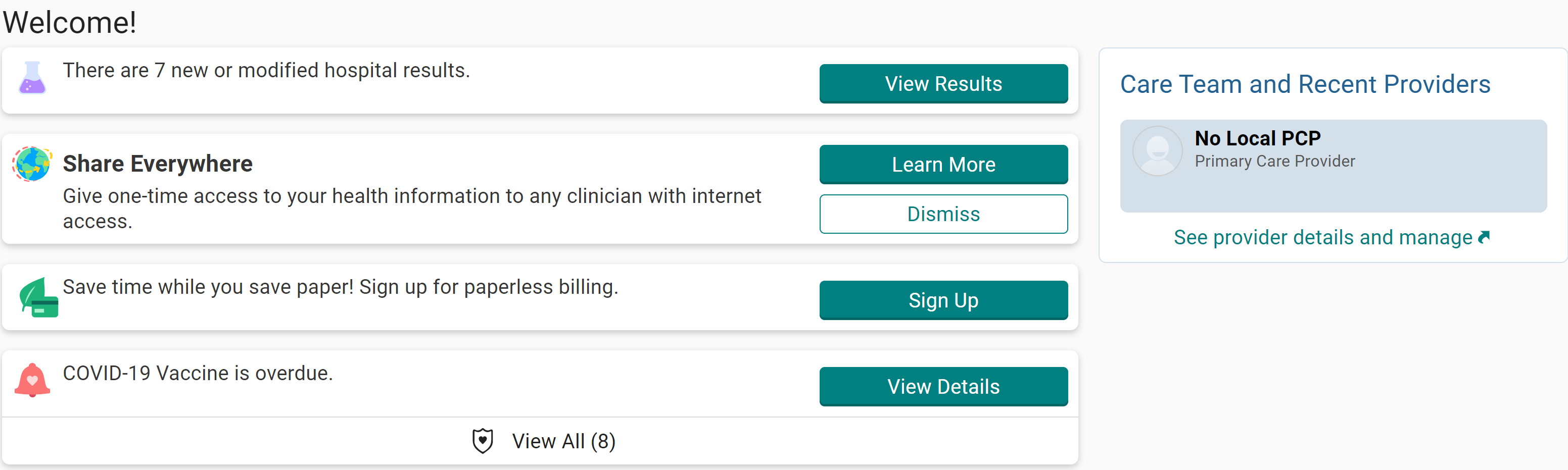Click the paperless billing leaf icon
Screen dimensions: 1568x470
point(38,297)
